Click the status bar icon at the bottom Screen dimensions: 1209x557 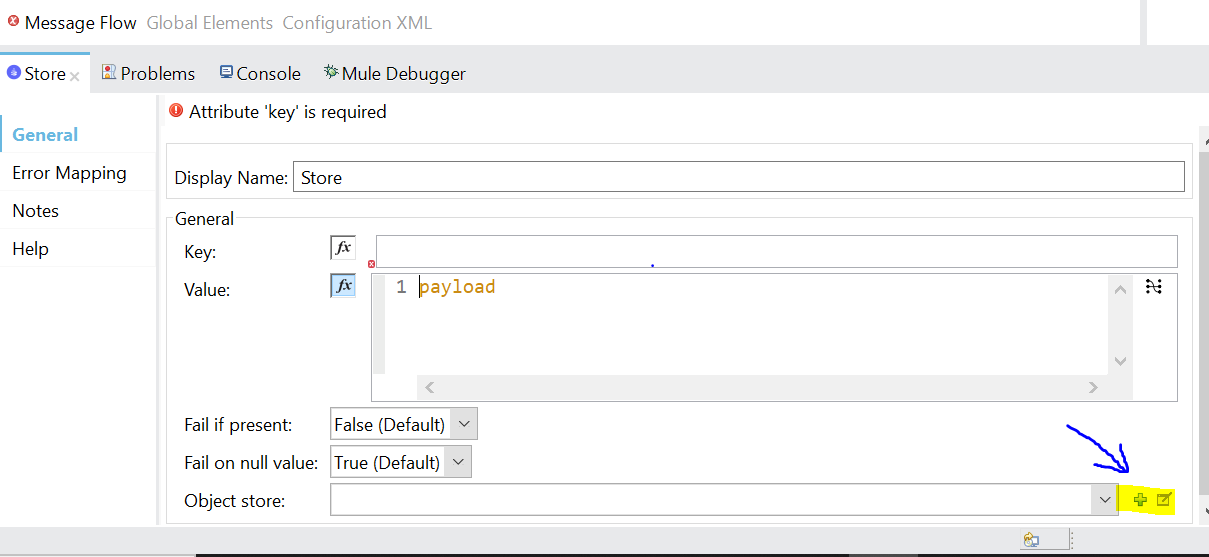tap(1030, 541)
